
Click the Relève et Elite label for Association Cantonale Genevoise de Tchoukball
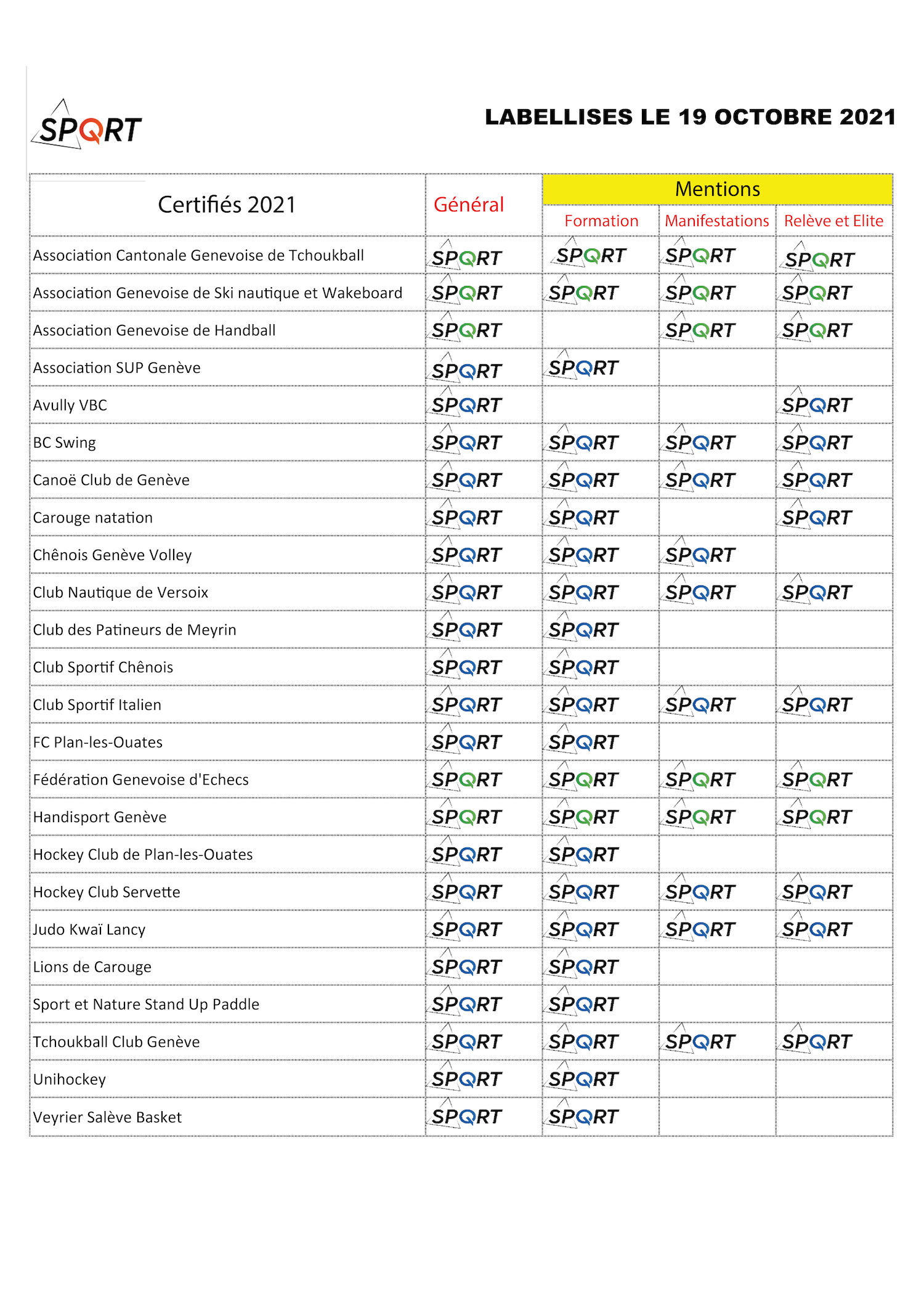click(819, 256)
